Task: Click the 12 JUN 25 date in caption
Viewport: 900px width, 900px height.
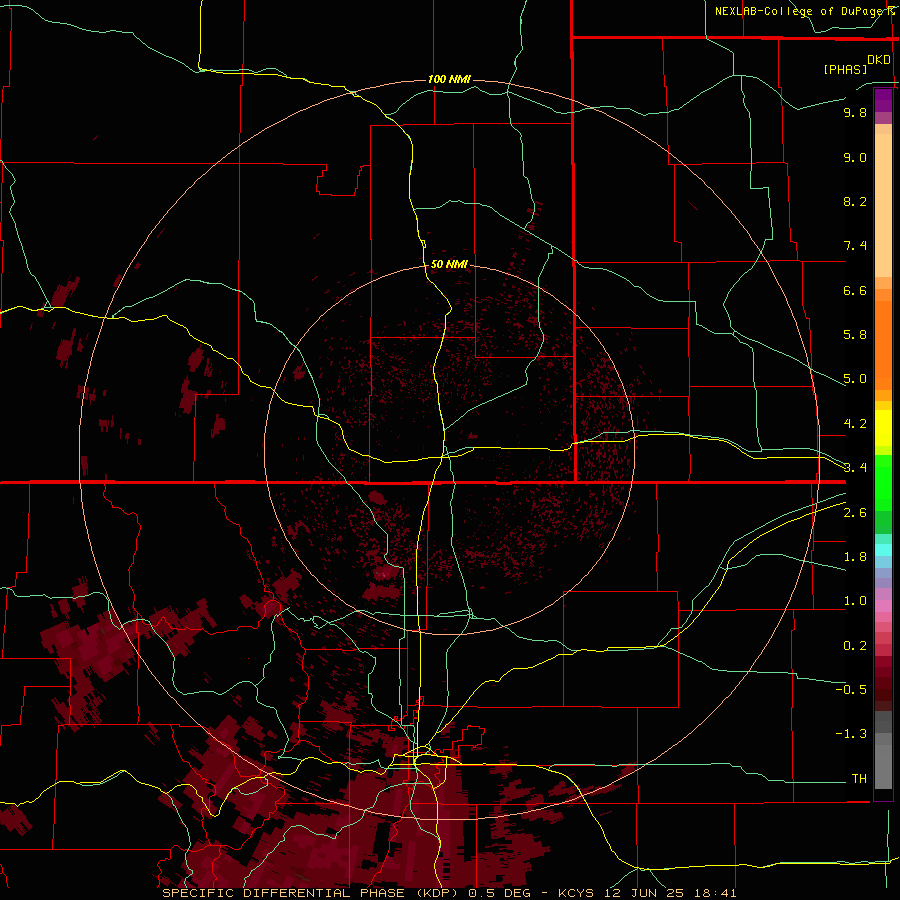Action: point(641,893)
